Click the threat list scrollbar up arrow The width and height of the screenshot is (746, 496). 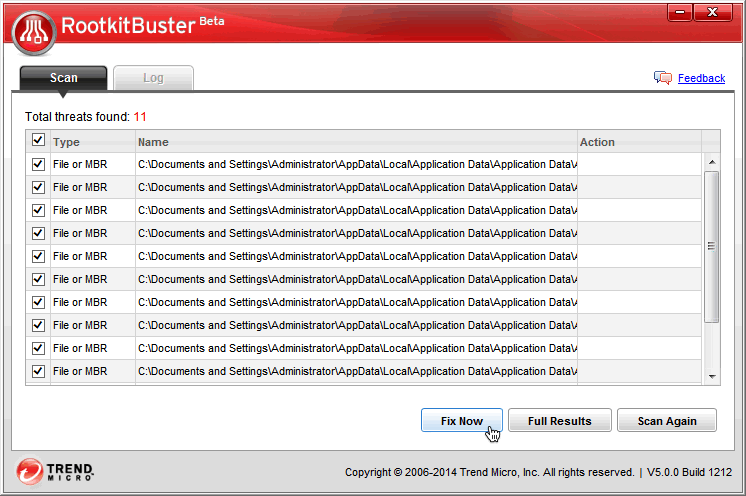(x=712, y=162)
